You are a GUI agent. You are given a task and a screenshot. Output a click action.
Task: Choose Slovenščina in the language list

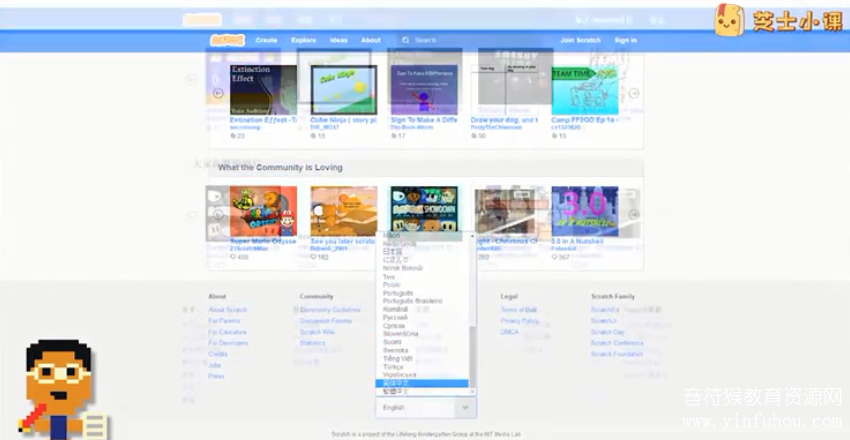click(422, 334)
